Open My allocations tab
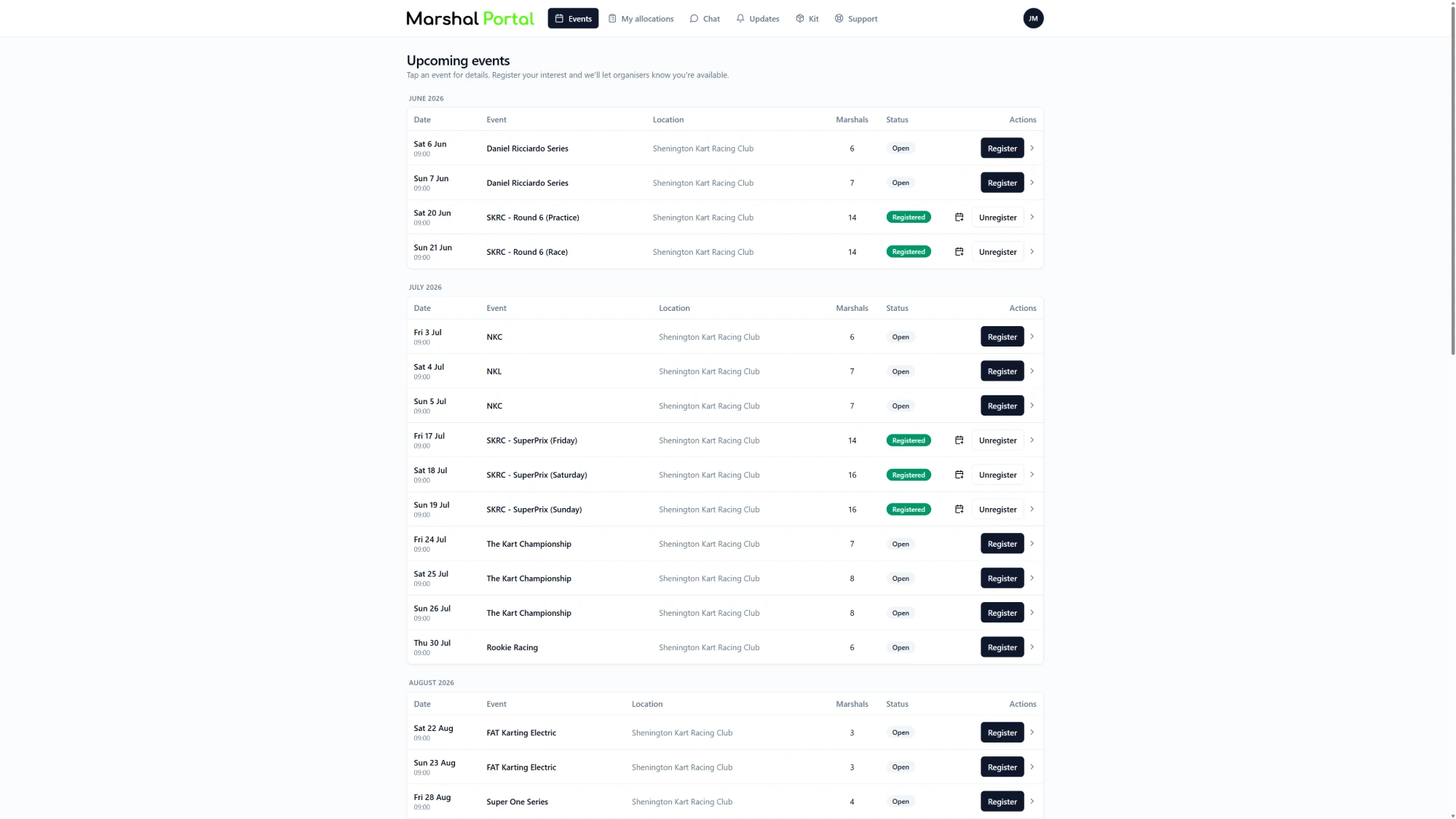The height and width of the screenshot is (819, 1456). coord(641,18)
